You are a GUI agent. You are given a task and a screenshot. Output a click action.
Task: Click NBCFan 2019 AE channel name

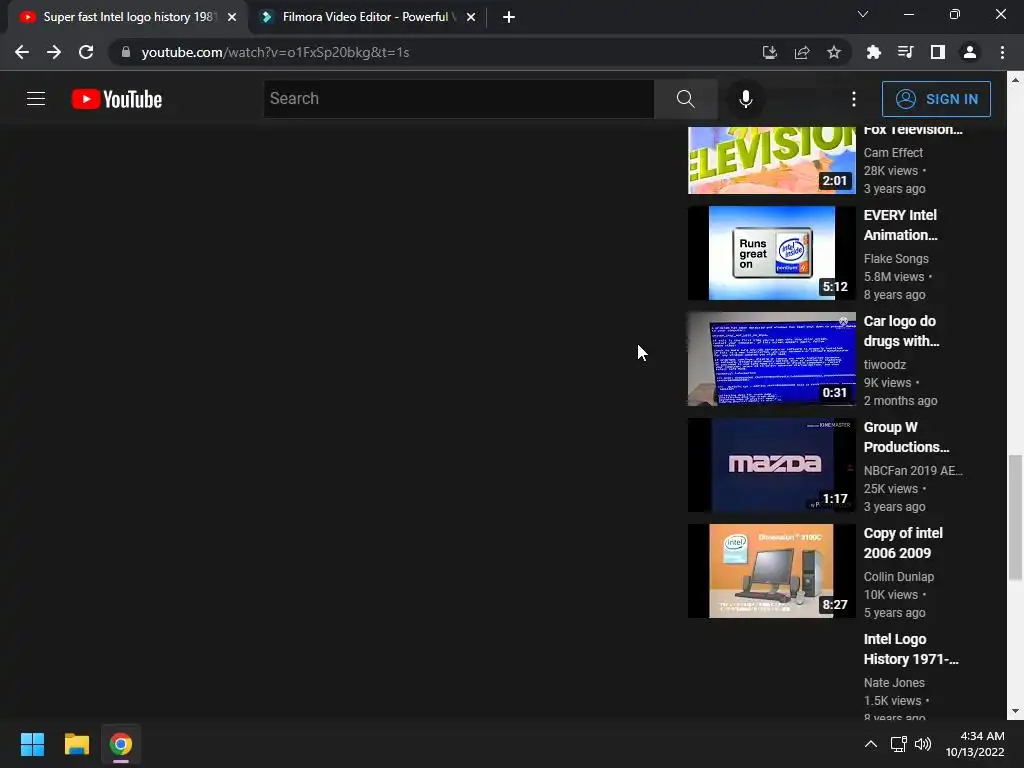point(913,471)
